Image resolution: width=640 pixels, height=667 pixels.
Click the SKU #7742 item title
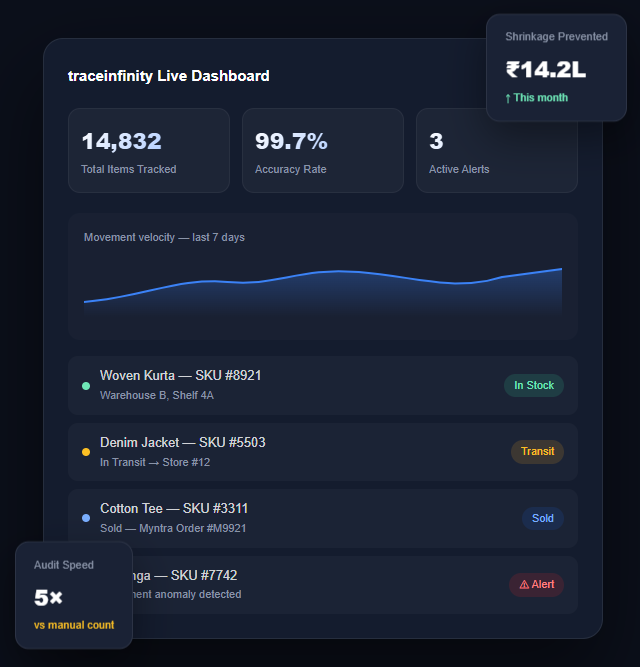pyautogui.click(x=185, y=576)
